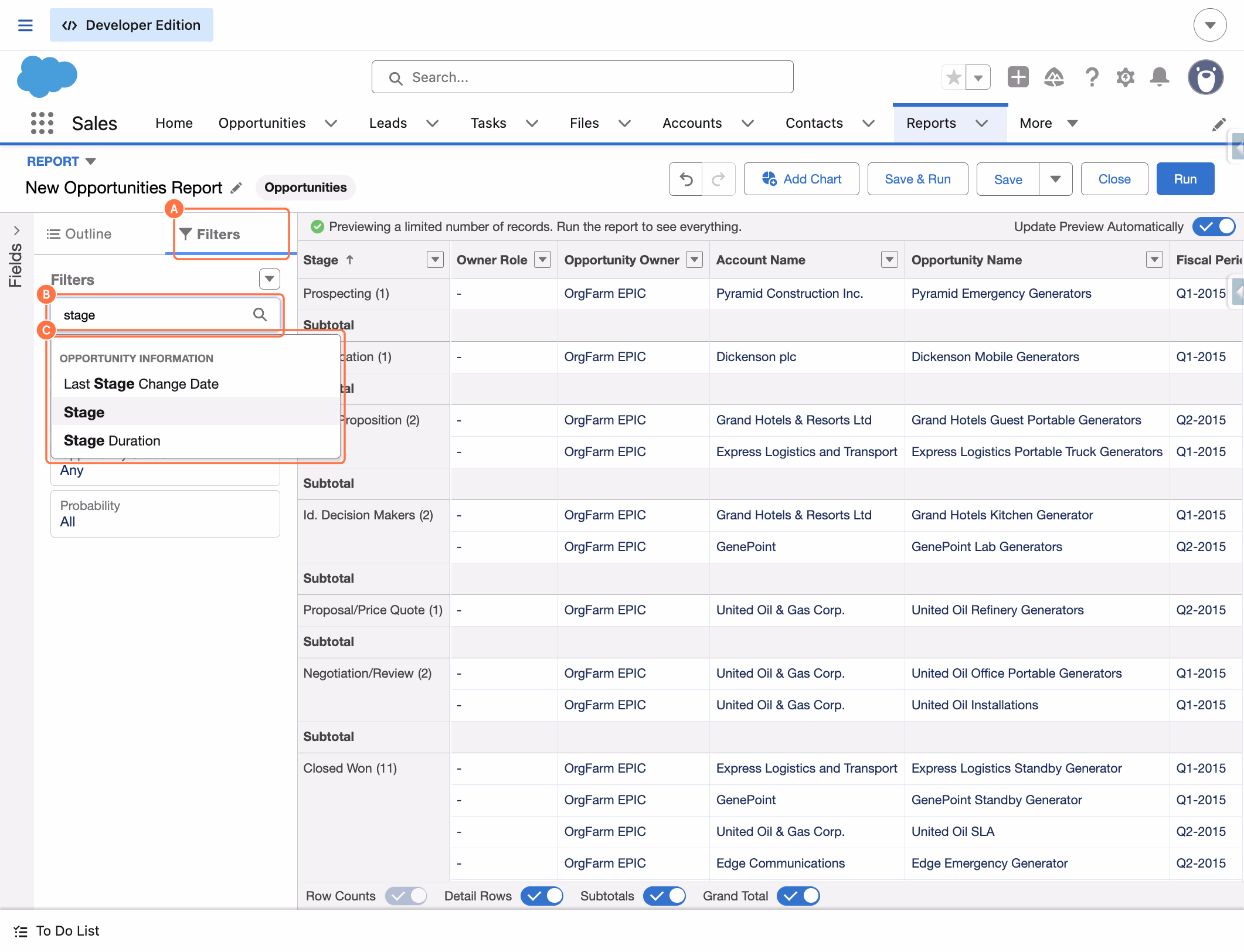
Task: Open the More navigation menu
Action: 1049,124
